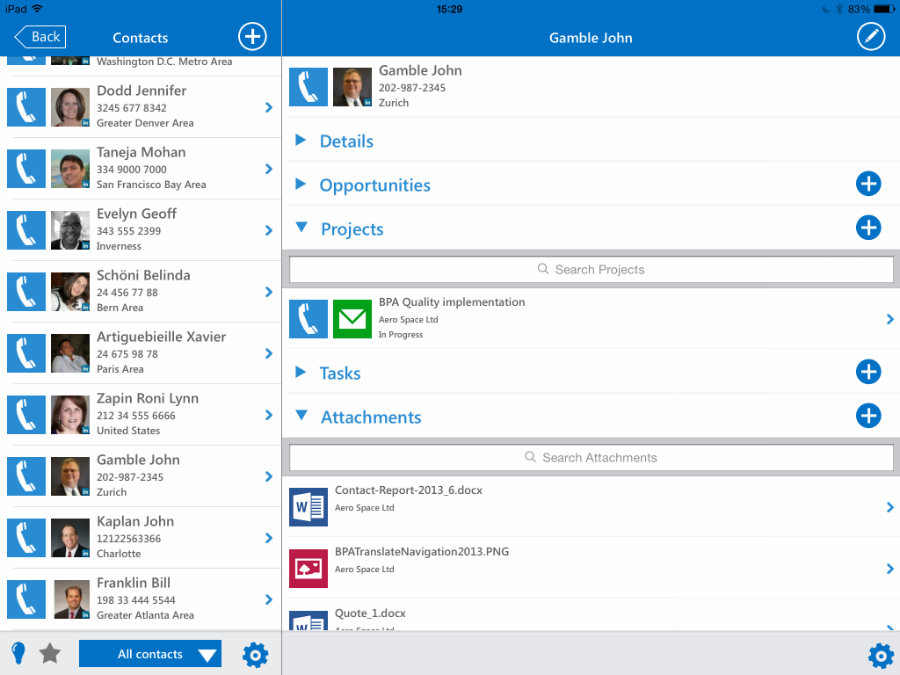Viewport: 900px width, 675px height.
Task: Call Schöni Belinda using phone icon
Action: [x=26, y=292]
